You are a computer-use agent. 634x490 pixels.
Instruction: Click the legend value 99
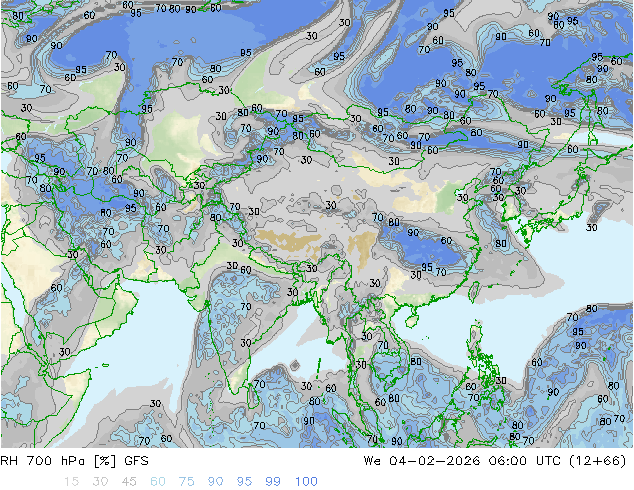(x=273, y=482)
